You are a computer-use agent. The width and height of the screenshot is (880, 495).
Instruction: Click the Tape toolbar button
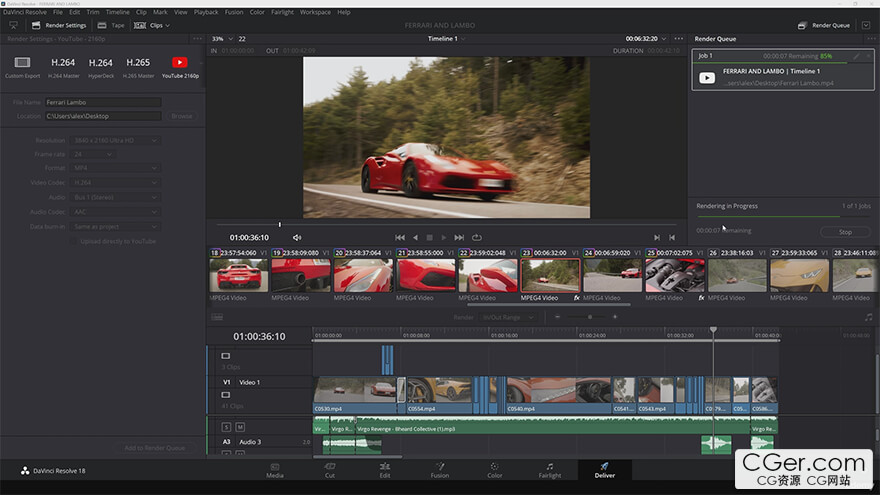coord(111,25)
